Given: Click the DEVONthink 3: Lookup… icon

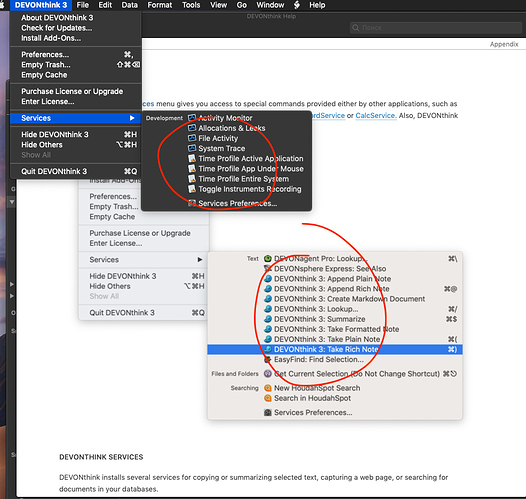Looking at the screenshot, I should click(267, 309).
